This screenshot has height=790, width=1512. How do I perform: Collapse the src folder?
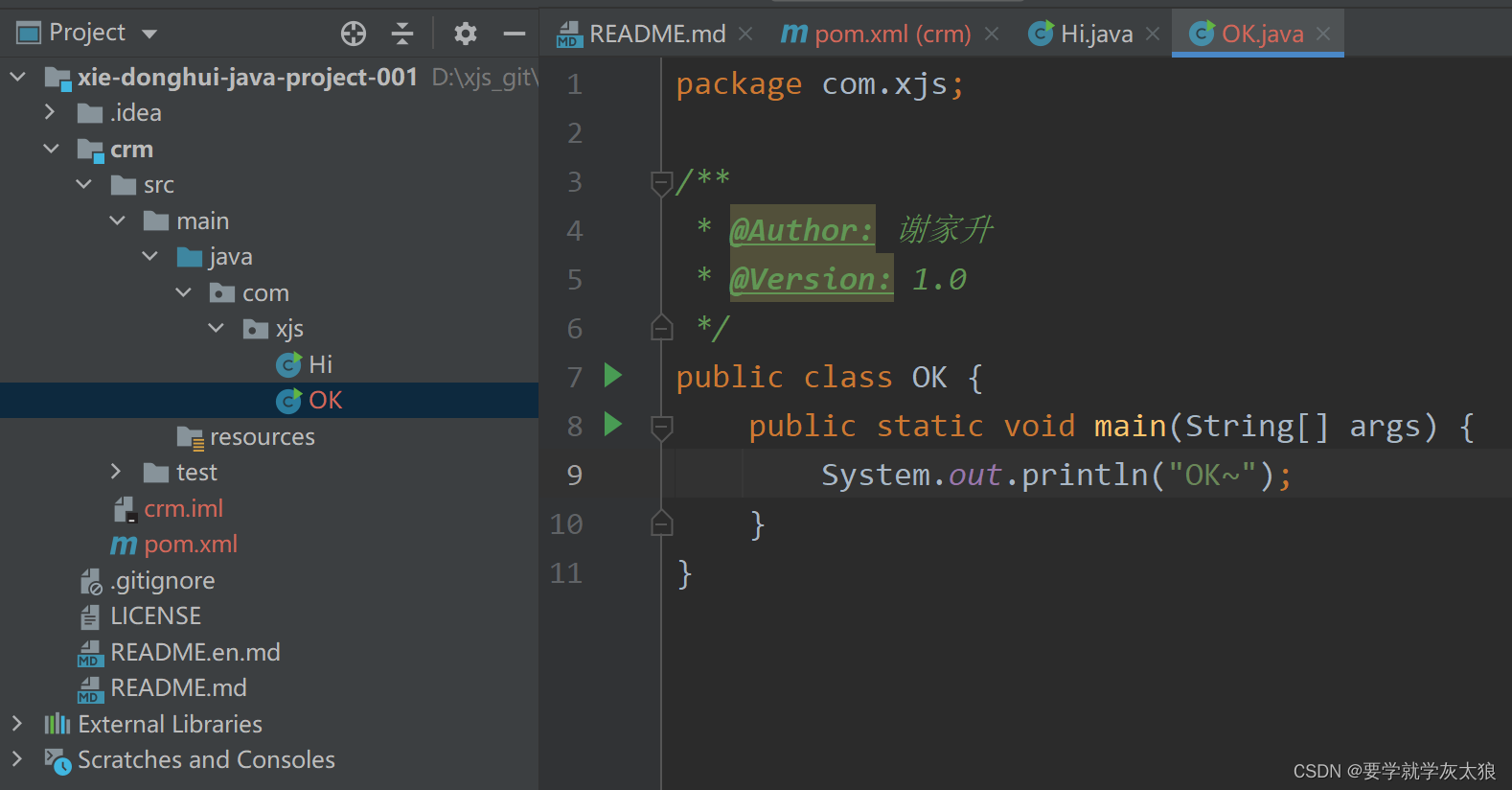click(84, 184)
